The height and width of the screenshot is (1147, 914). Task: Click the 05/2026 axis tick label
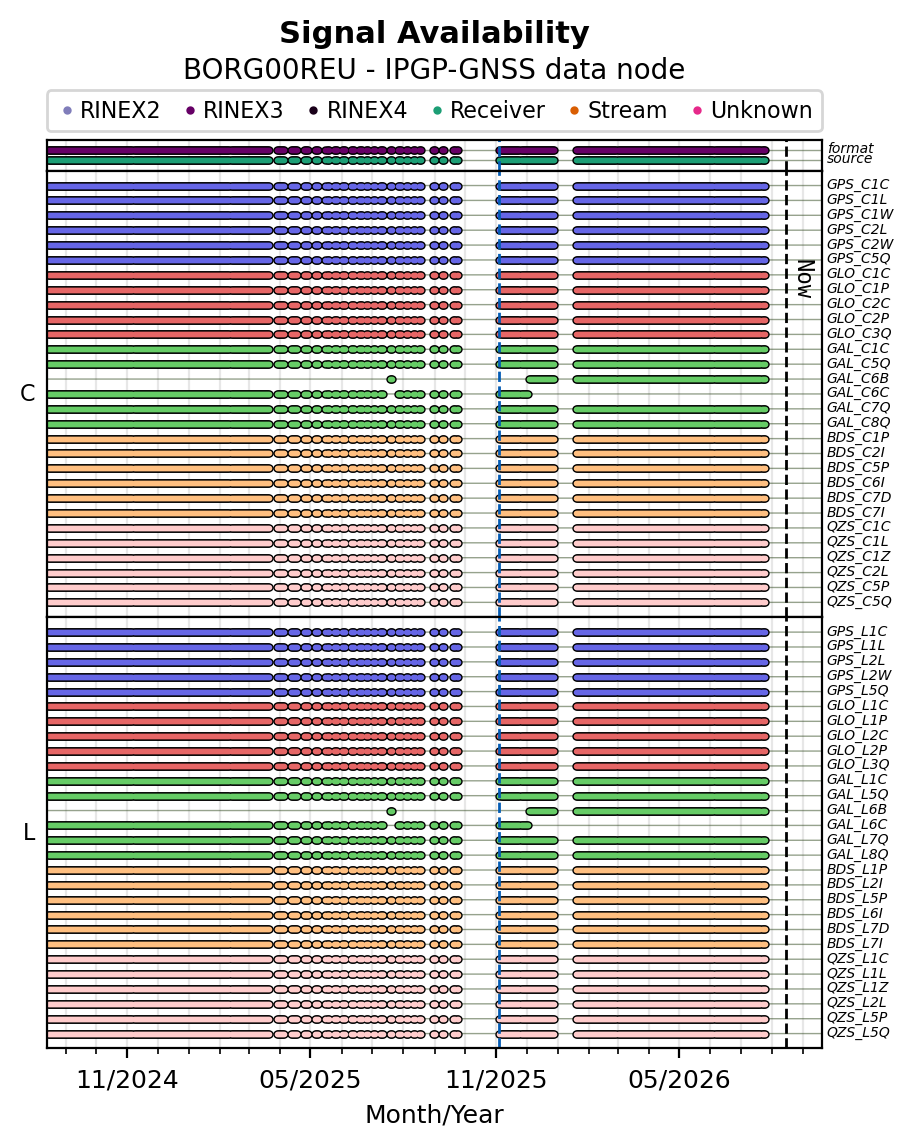pos(679,1080)
